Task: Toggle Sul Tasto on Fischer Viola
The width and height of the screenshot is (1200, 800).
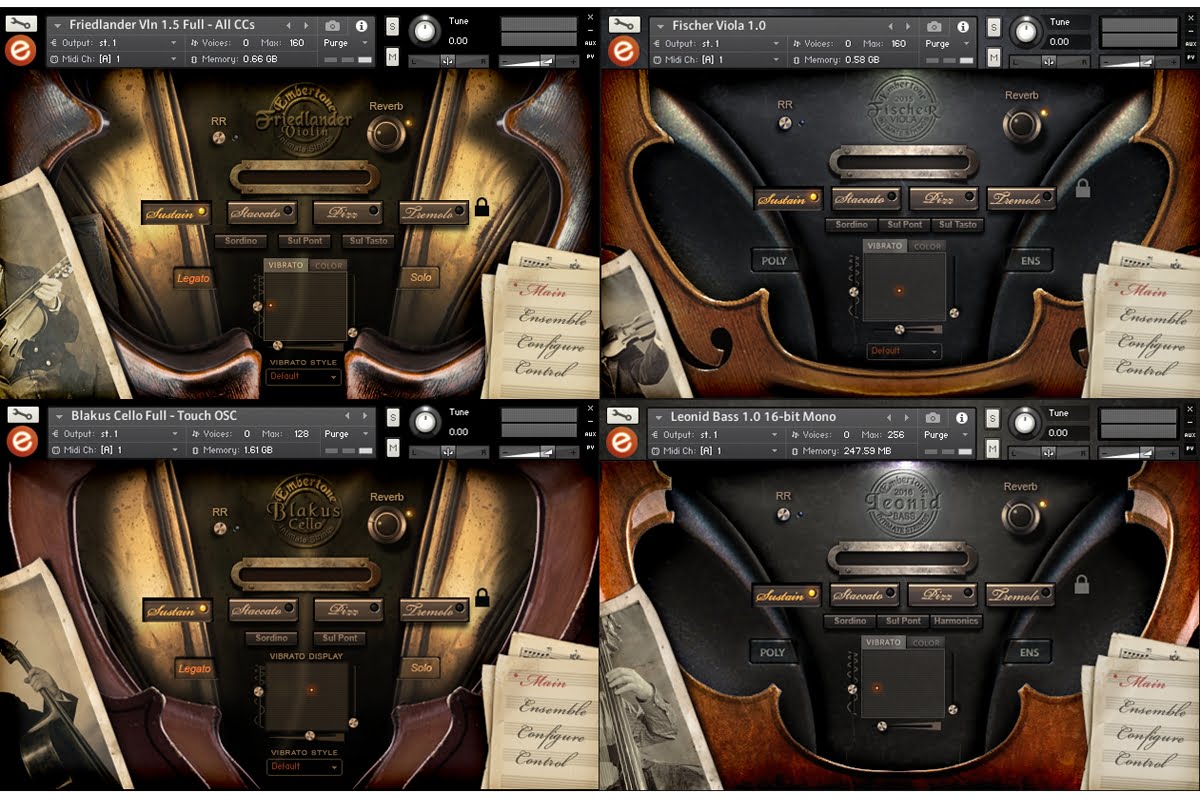Action: click(957, 225)
